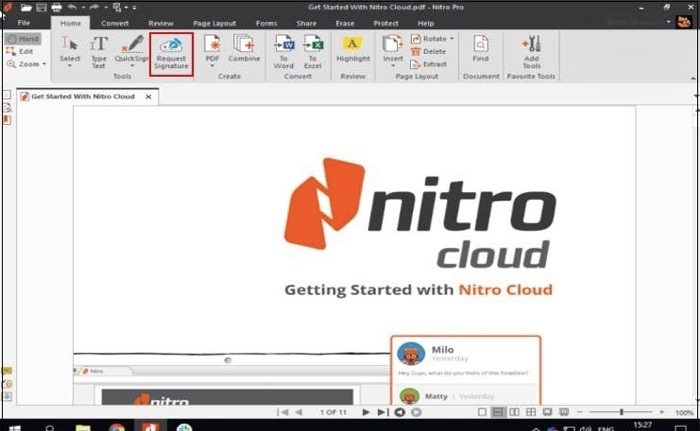Switch to single page view
700x431 pixels.
[482, 412]
